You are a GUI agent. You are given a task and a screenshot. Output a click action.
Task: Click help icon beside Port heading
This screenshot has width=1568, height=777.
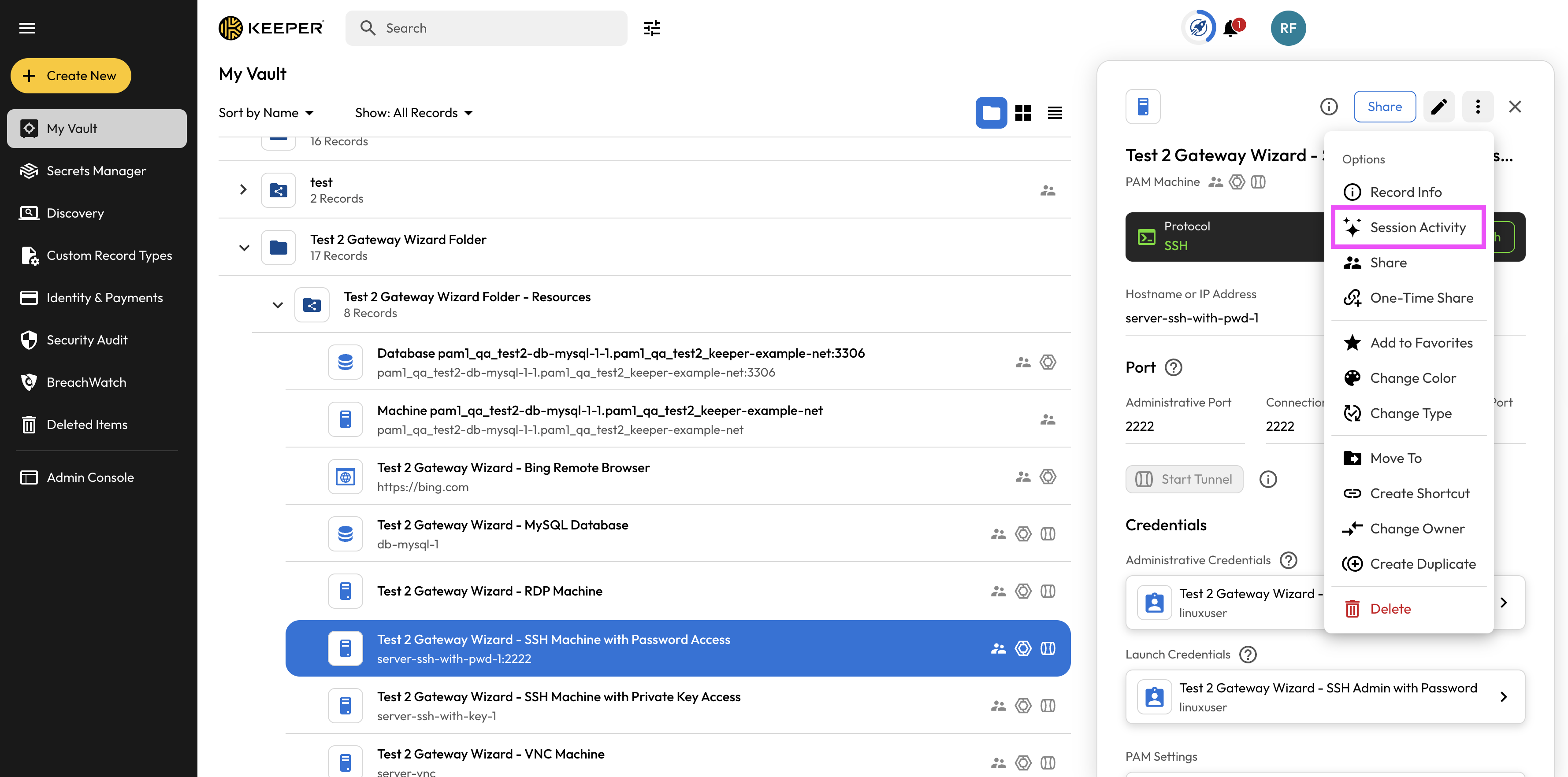point(1173,367)
